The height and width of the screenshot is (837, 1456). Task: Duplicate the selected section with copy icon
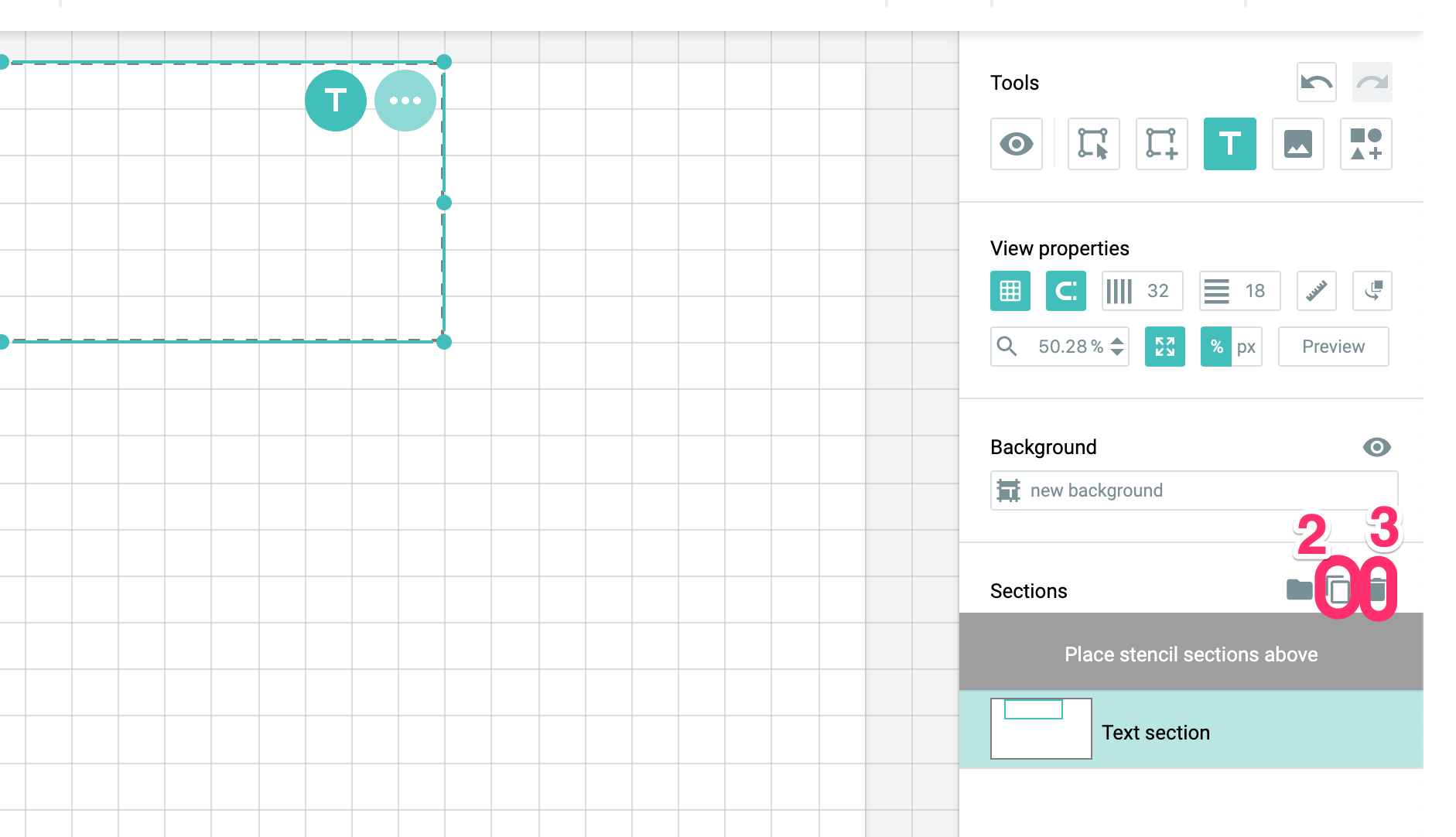(x=1338, y=590)
